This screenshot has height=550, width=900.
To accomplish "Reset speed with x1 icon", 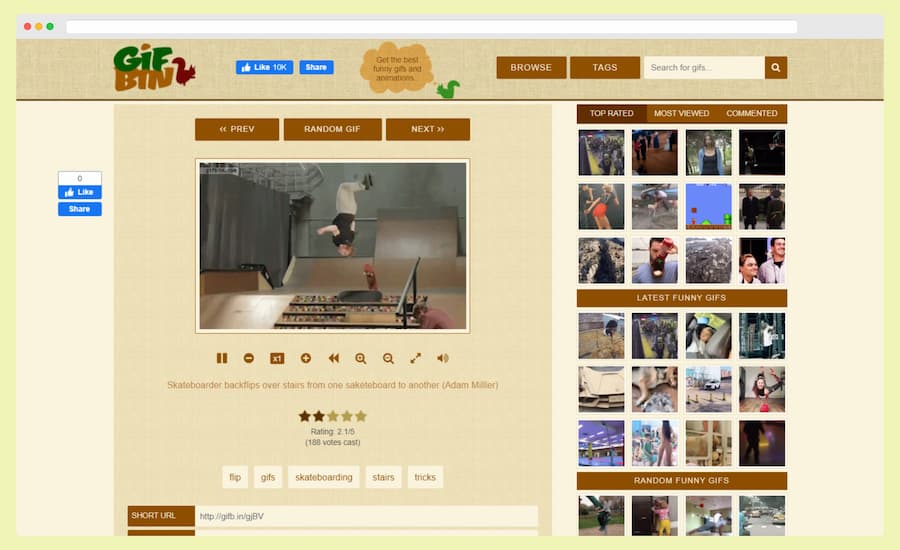I will point(277,358).
